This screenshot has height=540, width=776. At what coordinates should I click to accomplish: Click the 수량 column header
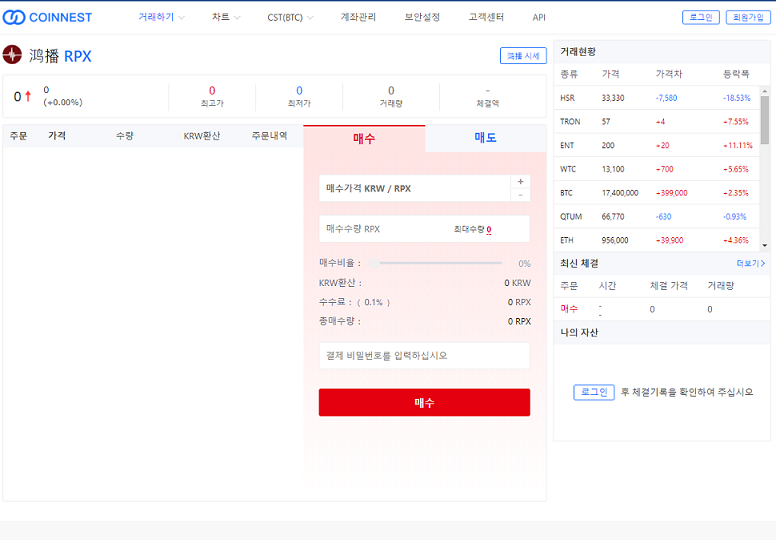[125, 136]
